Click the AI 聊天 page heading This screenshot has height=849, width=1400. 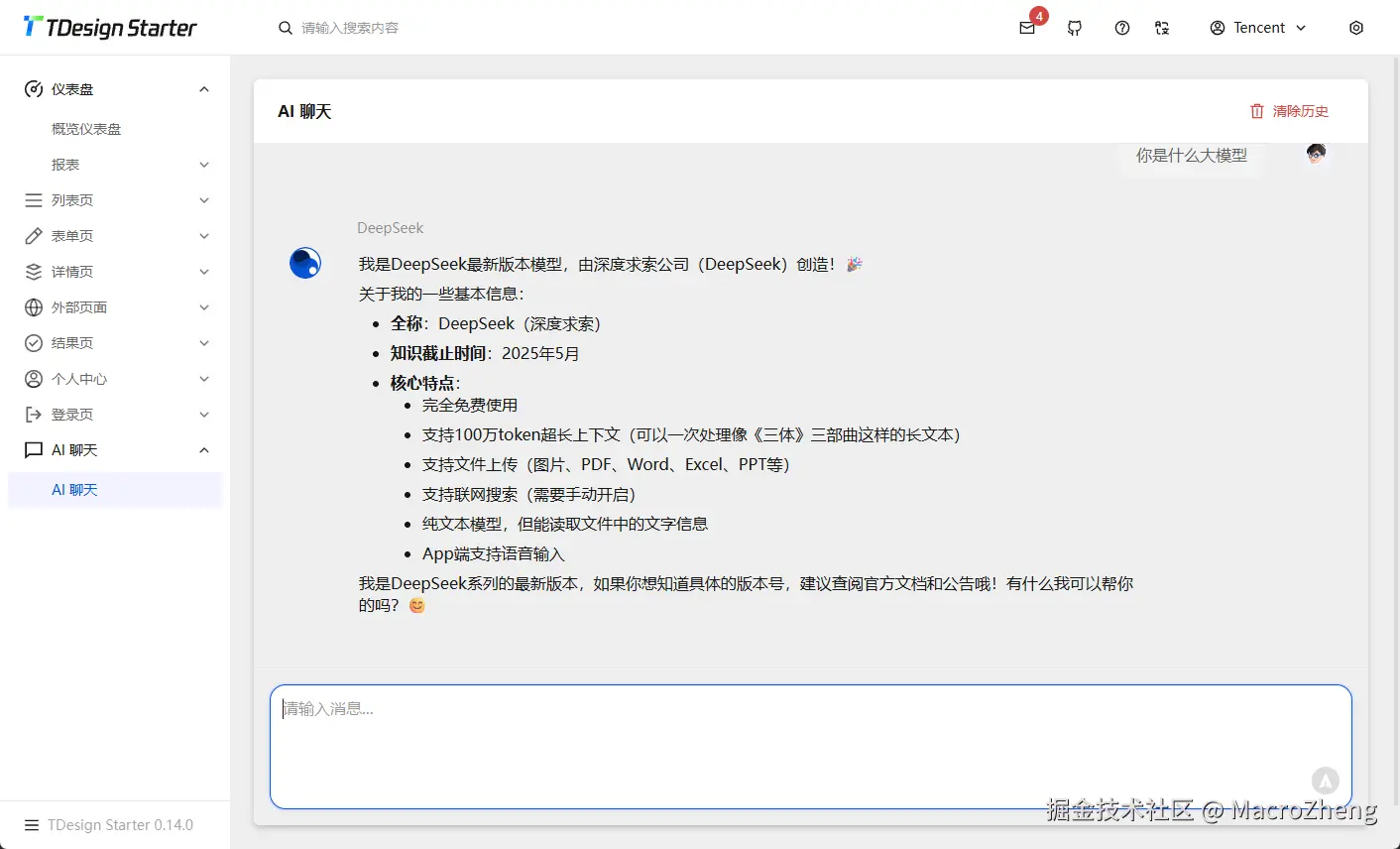tap(304, 111)
